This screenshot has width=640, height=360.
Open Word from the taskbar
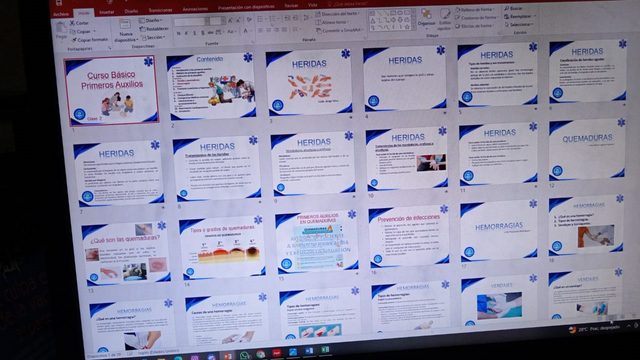[309, 351]
